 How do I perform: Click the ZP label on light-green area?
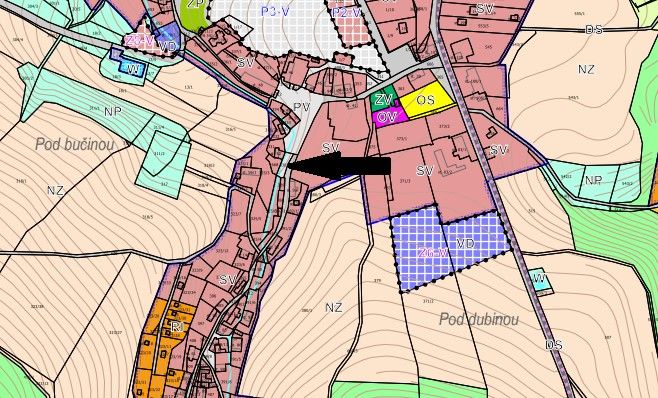pos(195,3)
